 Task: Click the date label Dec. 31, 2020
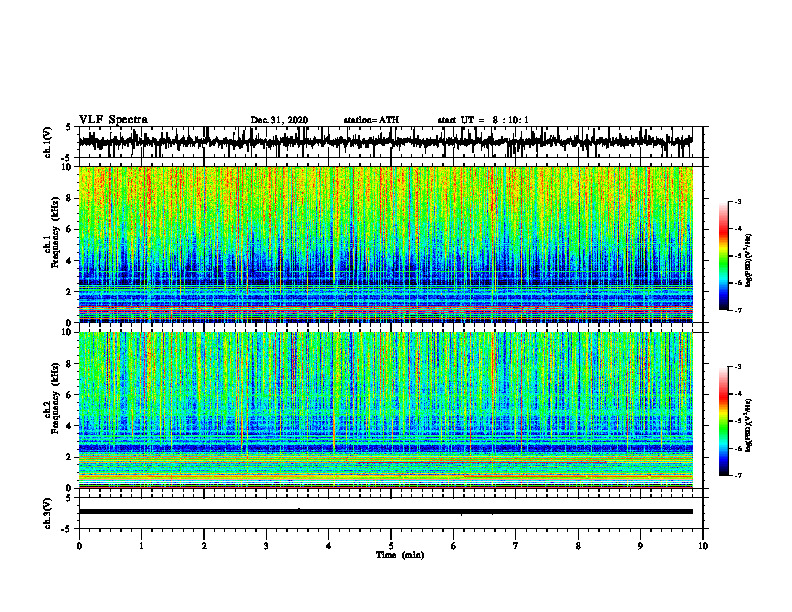279,120
